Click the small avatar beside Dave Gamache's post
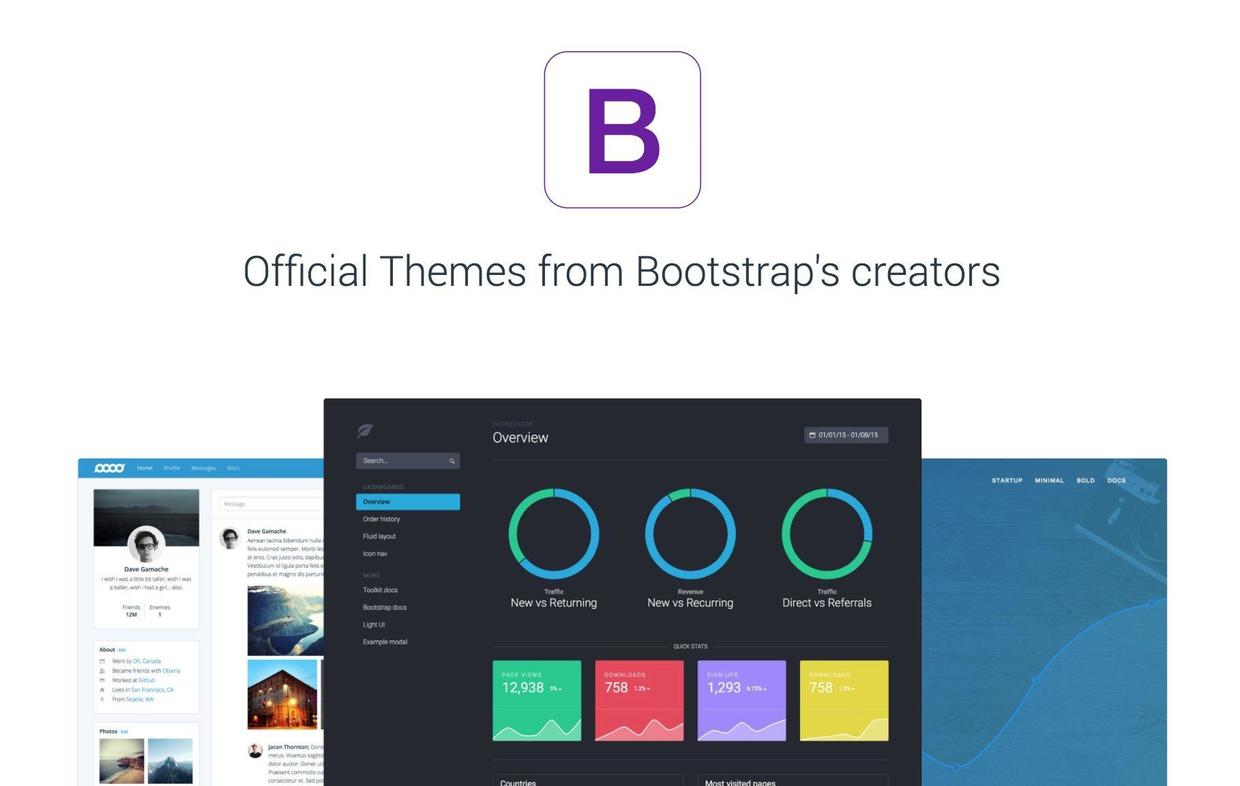Screen dimensions: 1240x786 [x=230, y=538]
